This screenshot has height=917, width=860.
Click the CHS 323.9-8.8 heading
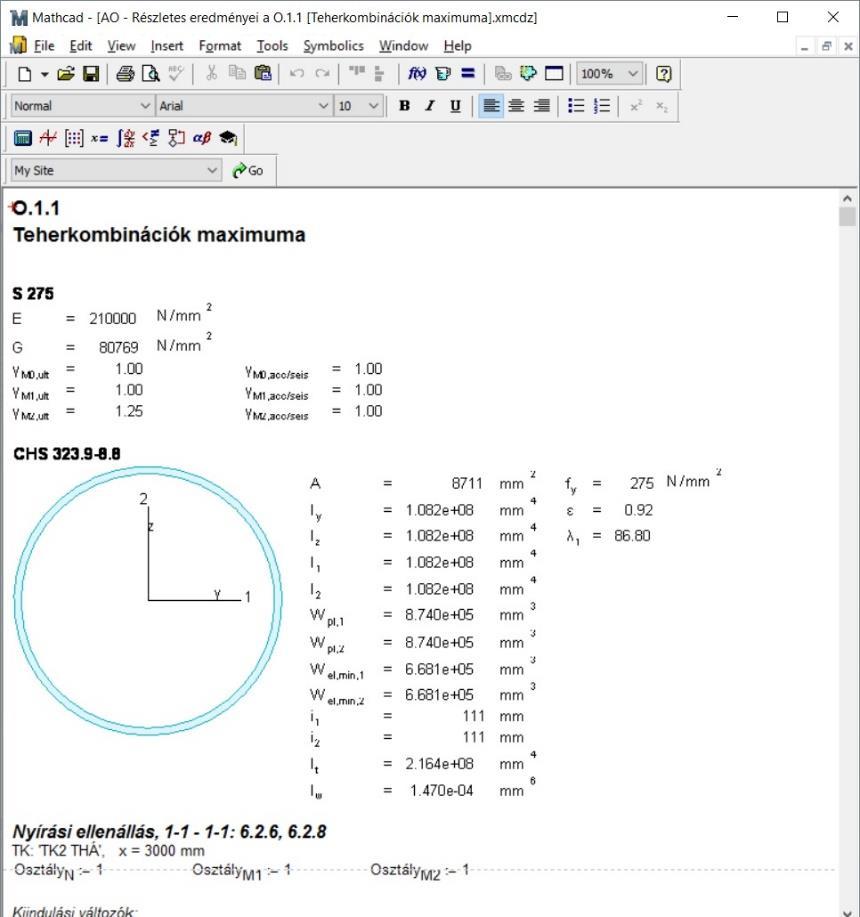pos(67,454)
